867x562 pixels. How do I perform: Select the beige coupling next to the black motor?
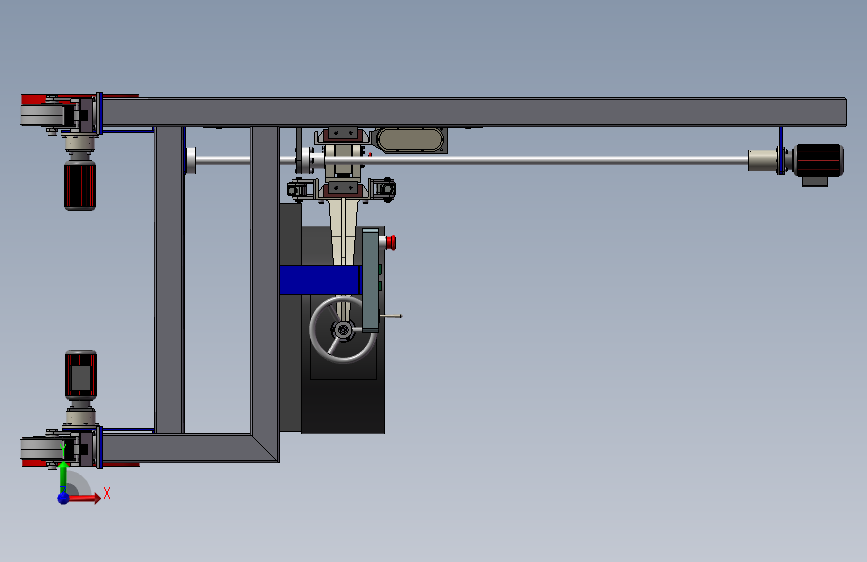(763, 160)
